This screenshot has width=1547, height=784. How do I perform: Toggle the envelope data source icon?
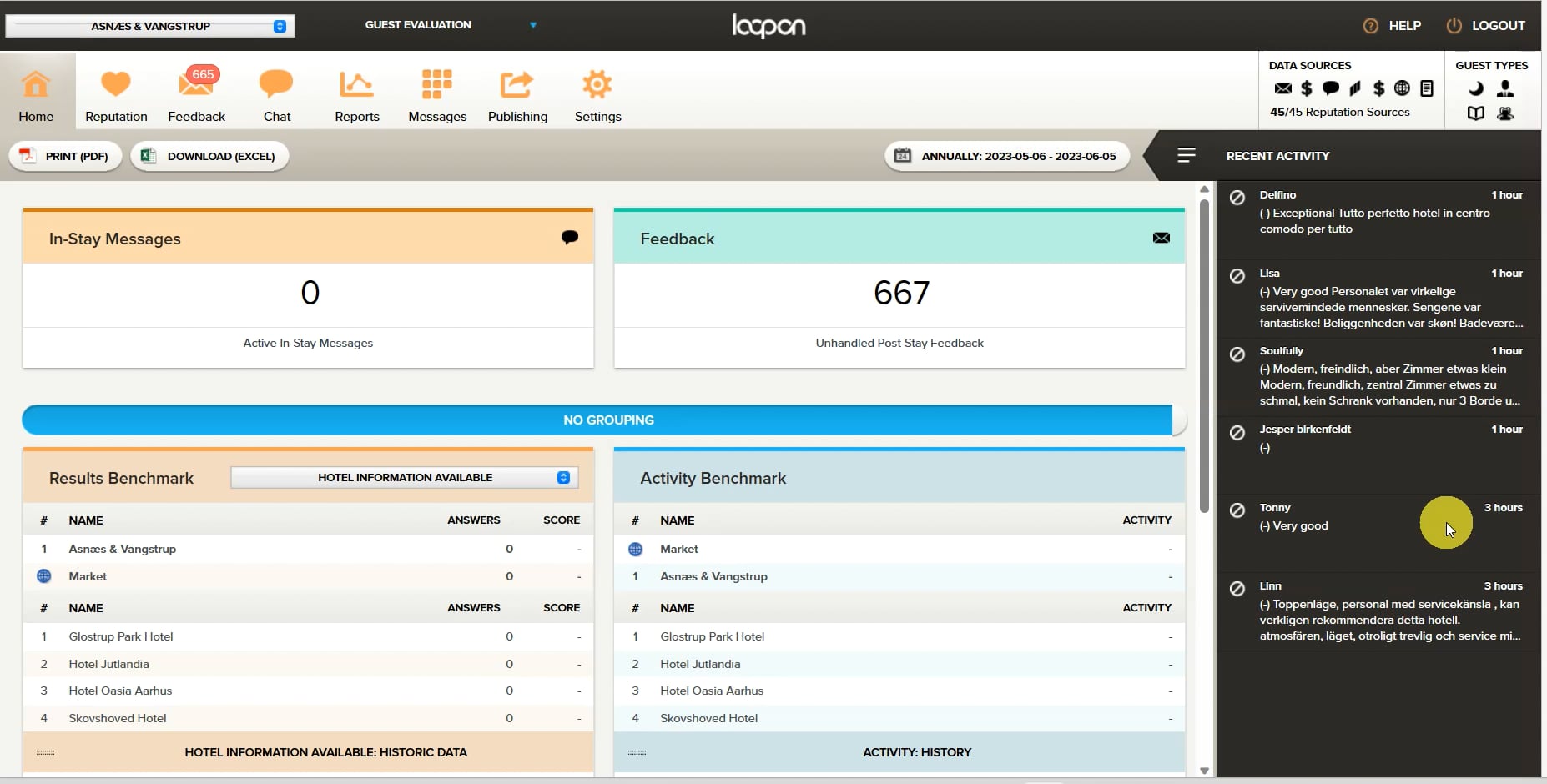[1283, 88]
